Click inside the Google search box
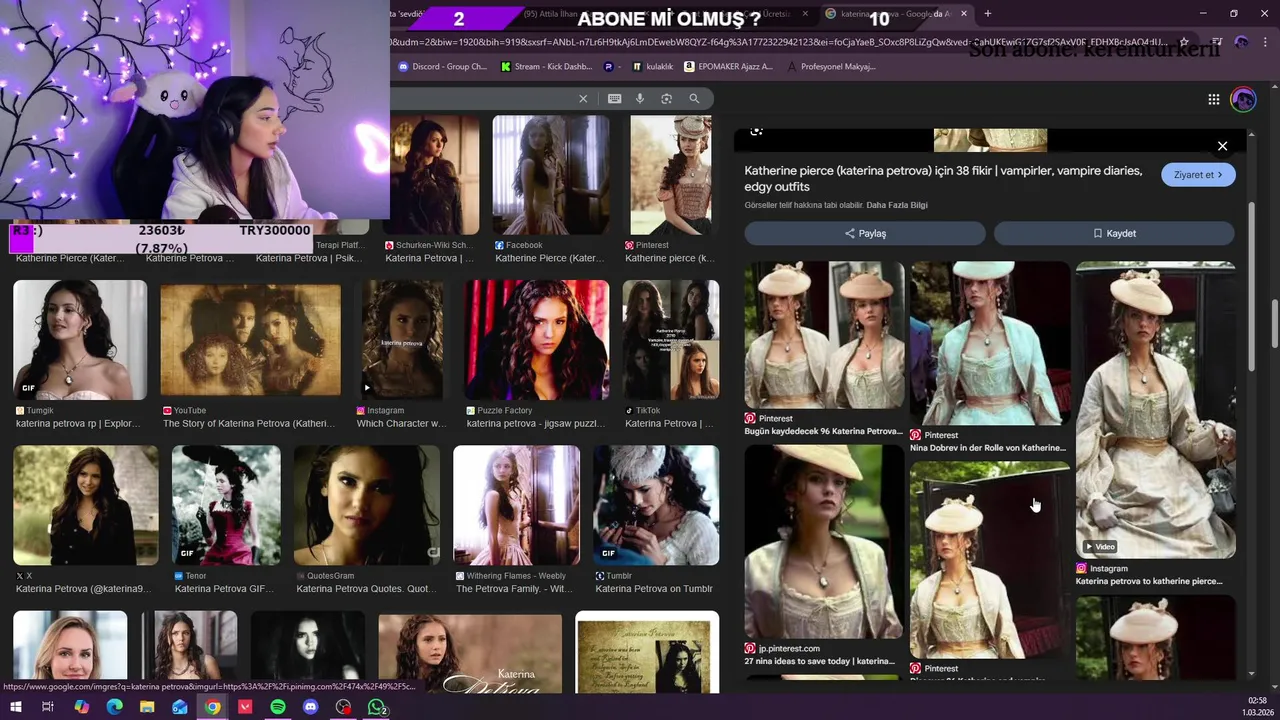Image resolution: width=1280 pixels, height=720 pixels. [x=480, y=99]
